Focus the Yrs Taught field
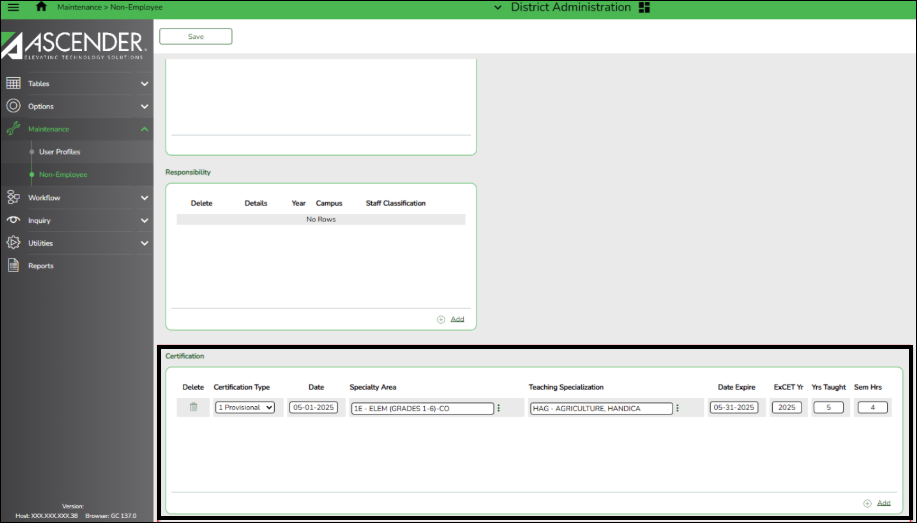Viewport: 917px width, 523px height. pyautogui.click(x=828, y=408)
